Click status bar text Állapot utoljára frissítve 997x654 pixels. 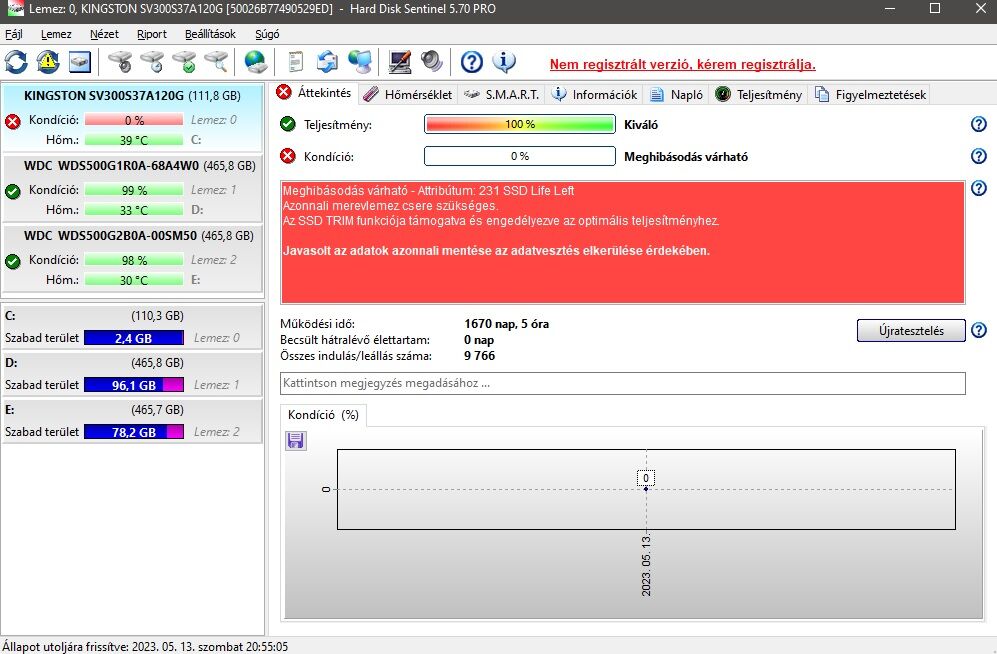[x=145, y=646]
